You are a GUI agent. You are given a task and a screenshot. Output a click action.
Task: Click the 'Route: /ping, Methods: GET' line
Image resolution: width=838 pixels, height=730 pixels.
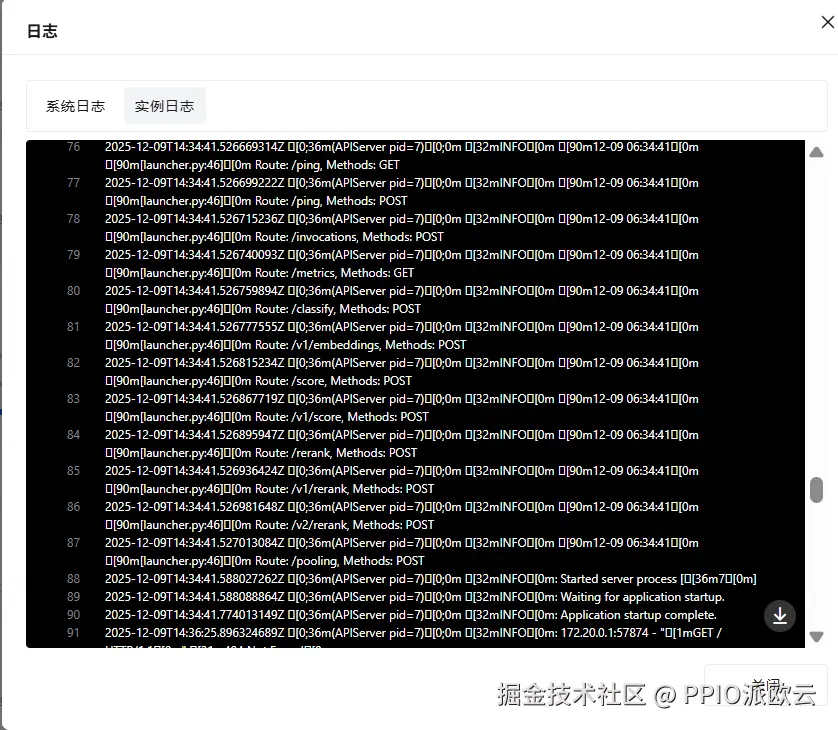coord(327,165)
